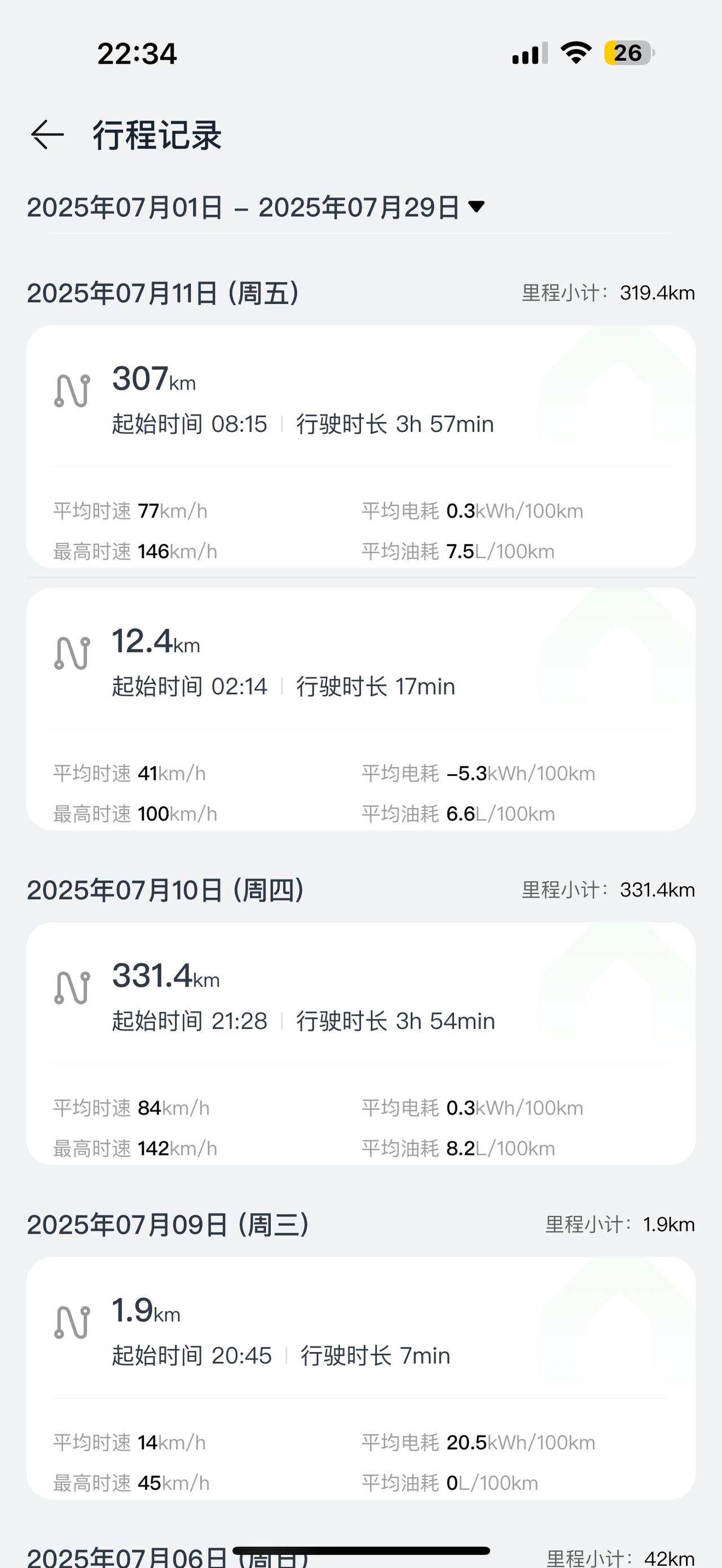Image resolution: width=722 pixels, height=1568 pixels.
Task: Open the 307km trip starting 08:15
Action: [360, 446]
